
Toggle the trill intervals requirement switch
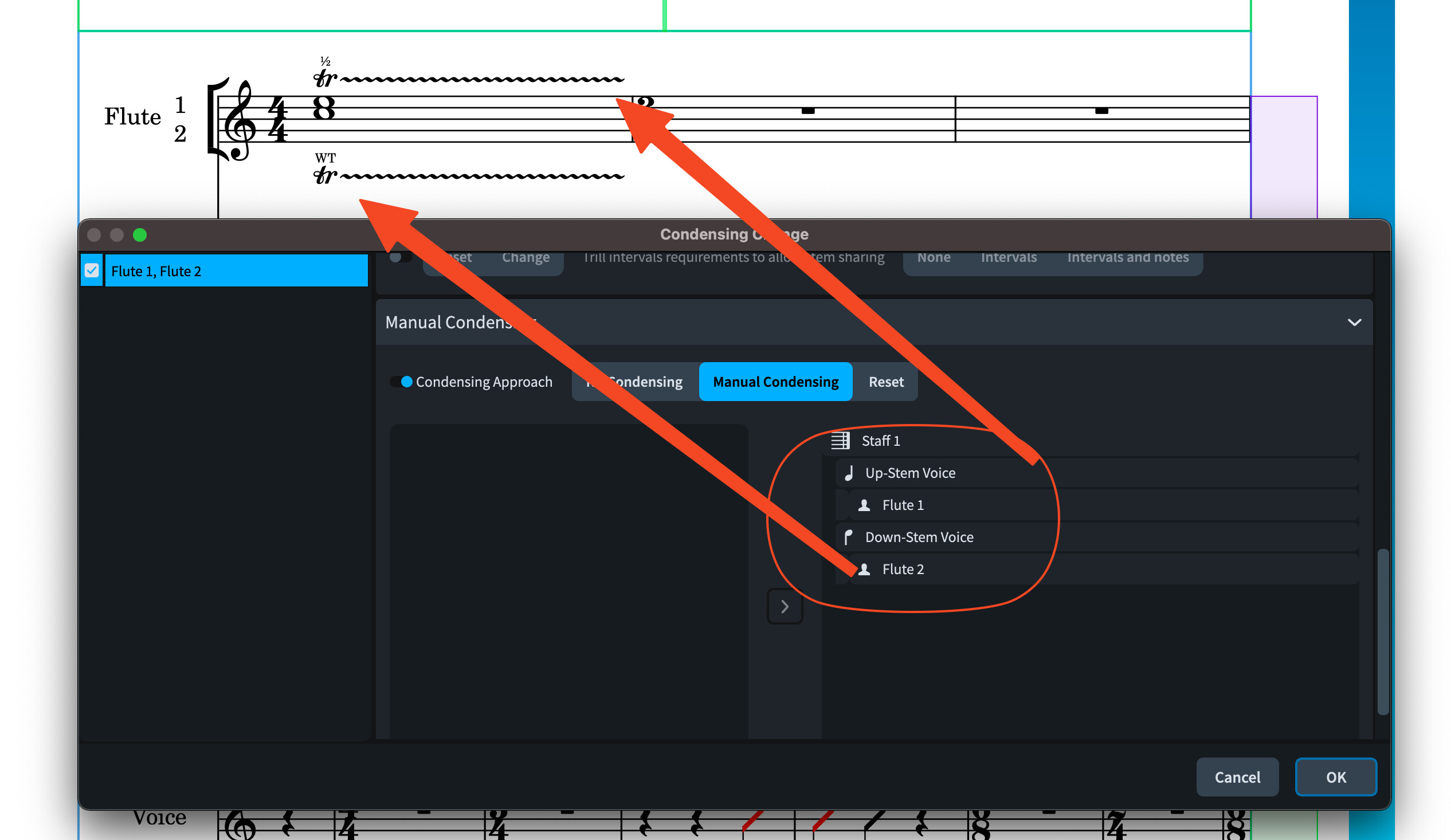tap(400, 257)
